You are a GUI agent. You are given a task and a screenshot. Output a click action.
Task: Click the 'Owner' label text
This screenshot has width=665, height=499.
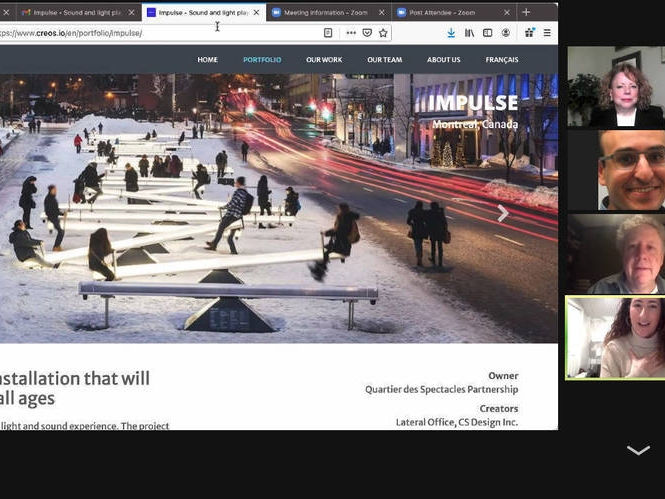503,376
